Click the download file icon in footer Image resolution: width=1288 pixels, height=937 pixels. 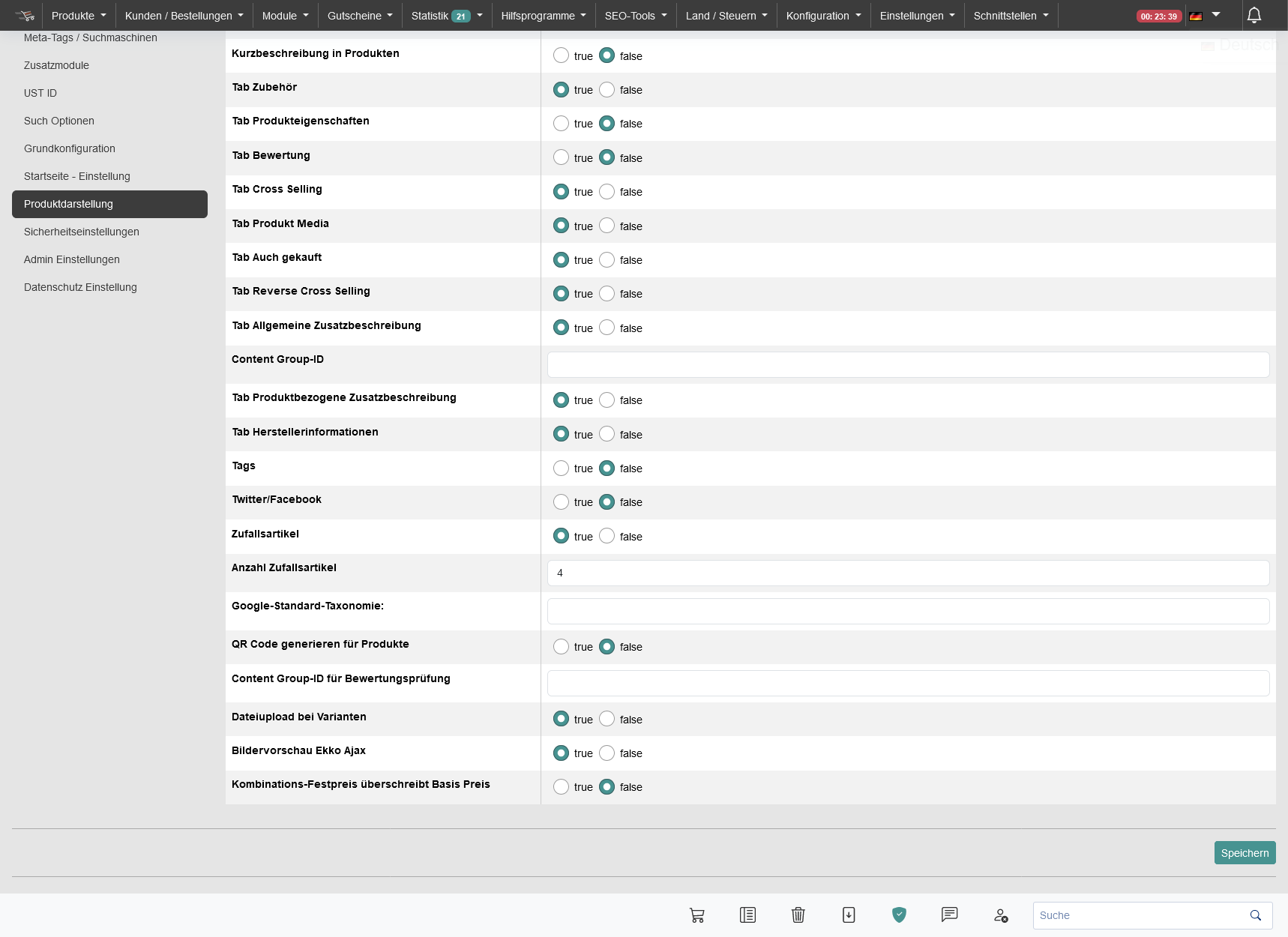(849, 915)
